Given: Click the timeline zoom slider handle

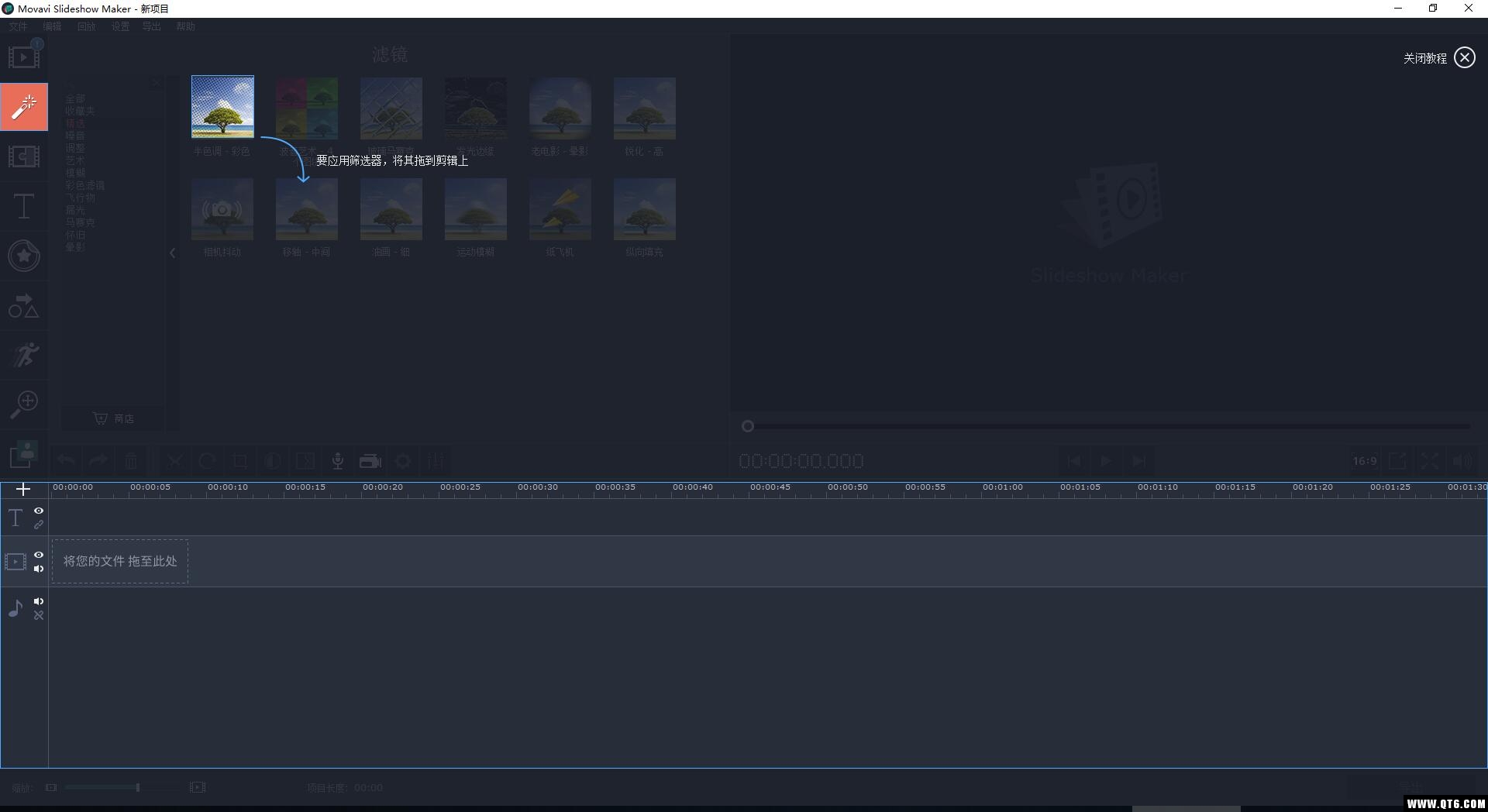Looking at the screenshot, I should click(x=138, y=787).
